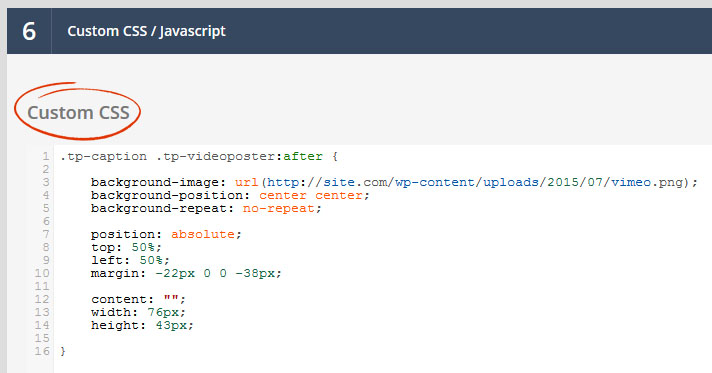Click the .tp-caption selector on line 1
The width and height of the screenshot is (712, 373).
point(104,156)
